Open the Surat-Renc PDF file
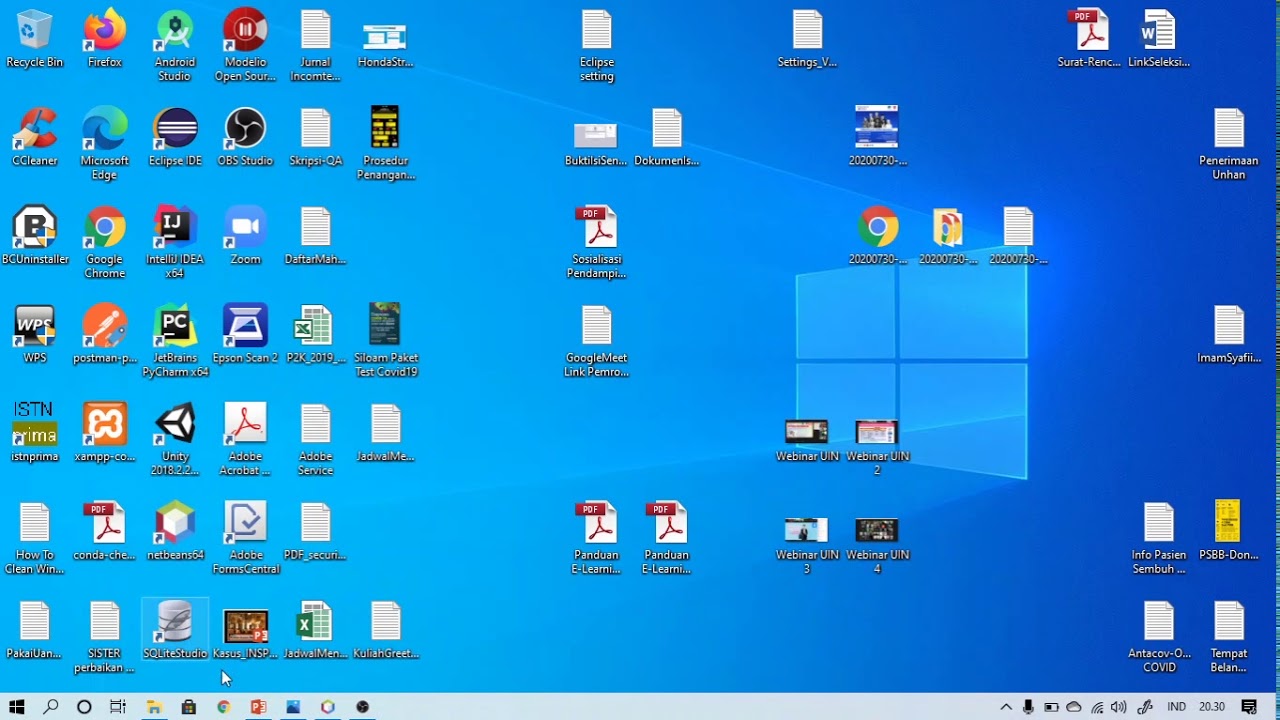The height and width of the screenshot is (720, 1280). tap(1089, 39)
